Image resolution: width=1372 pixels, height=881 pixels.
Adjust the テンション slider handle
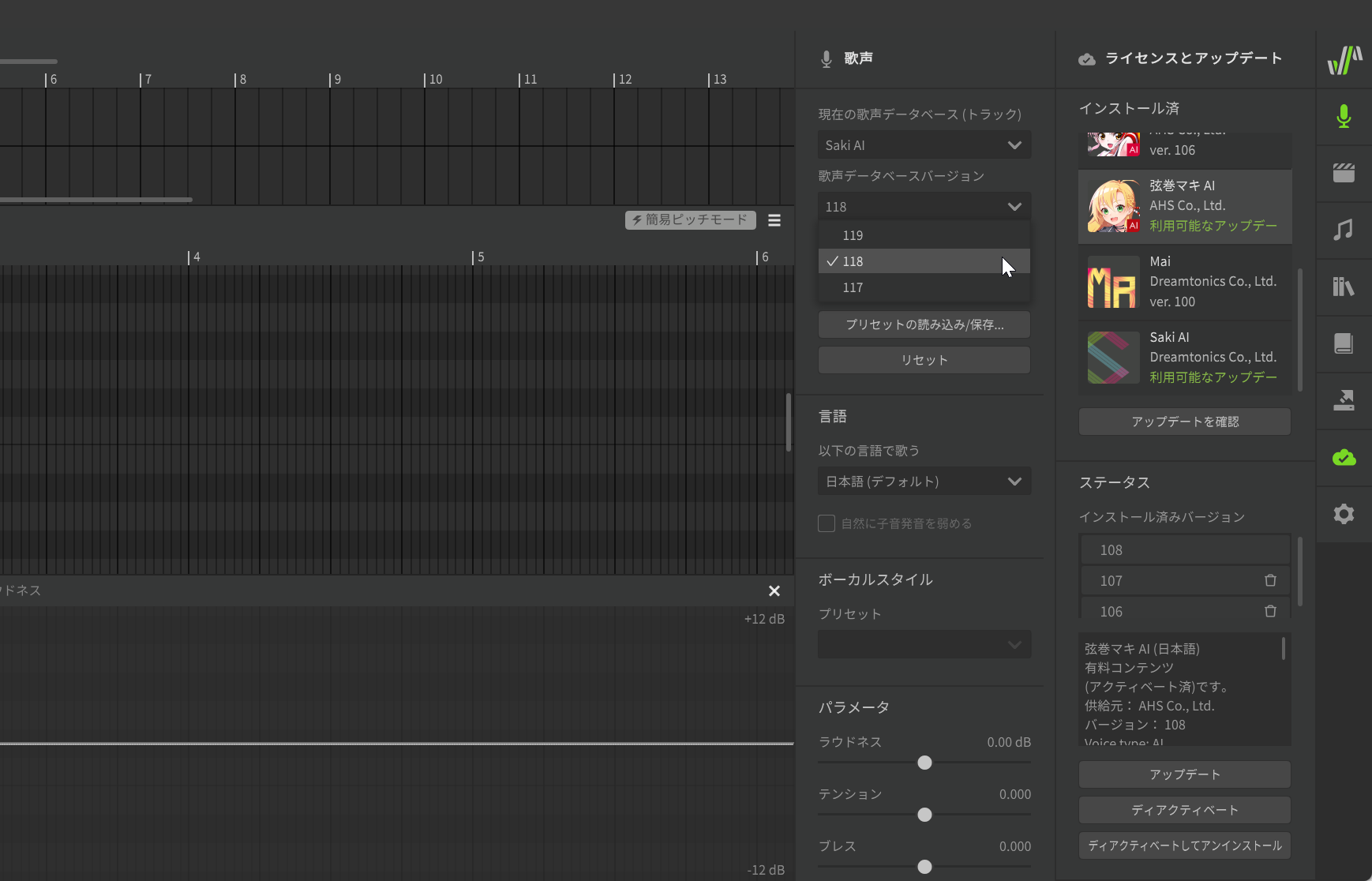pyautogui.click(x=924, y=815)
